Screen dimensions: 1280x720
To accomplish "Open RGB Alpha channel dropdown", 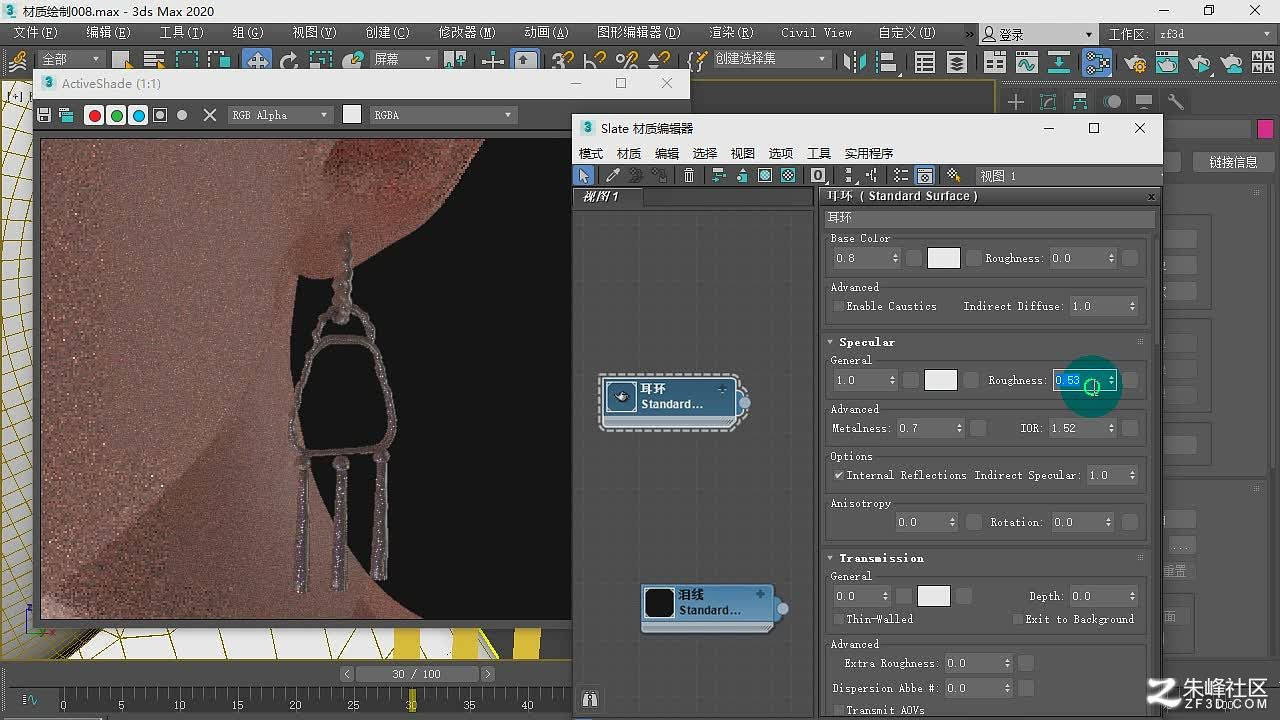I will coord(280,115).
